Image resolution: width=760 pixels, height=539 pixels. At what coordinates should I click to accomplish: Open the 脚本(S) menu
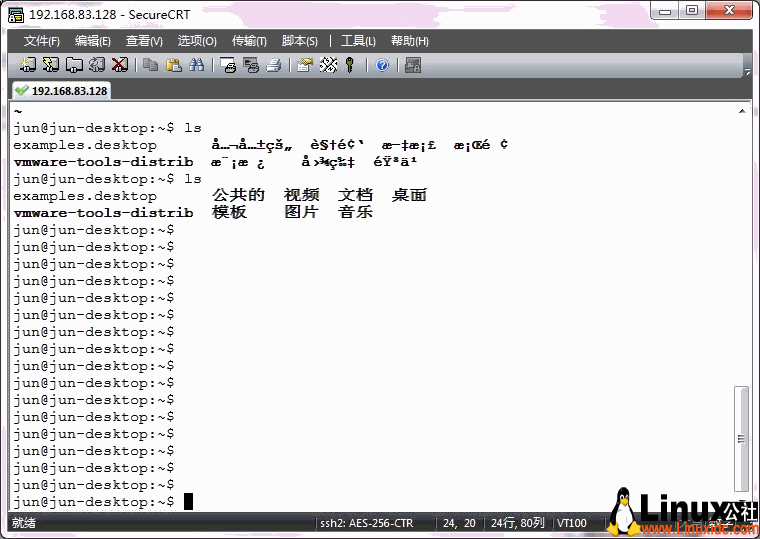[x=300, y=41]
